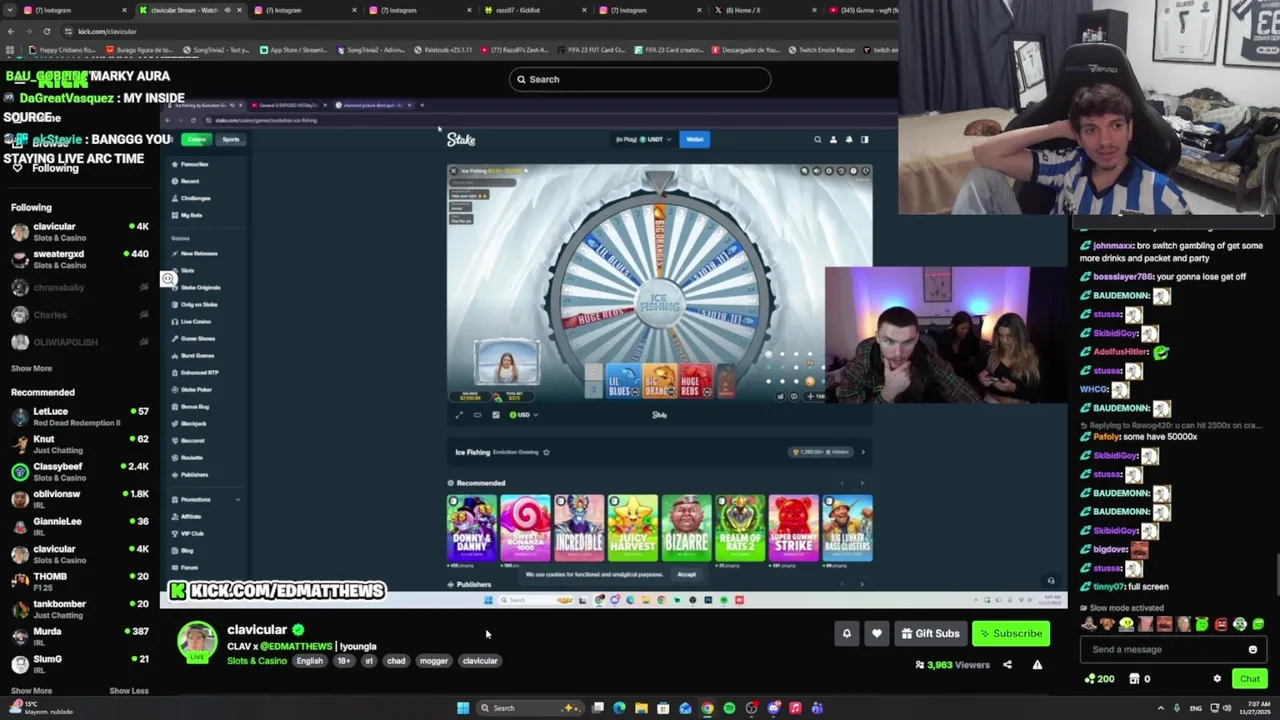The height and width of the screenshot is (720, 1280).
Task: Open sweatergxd in the Following list
Action: 80,259
